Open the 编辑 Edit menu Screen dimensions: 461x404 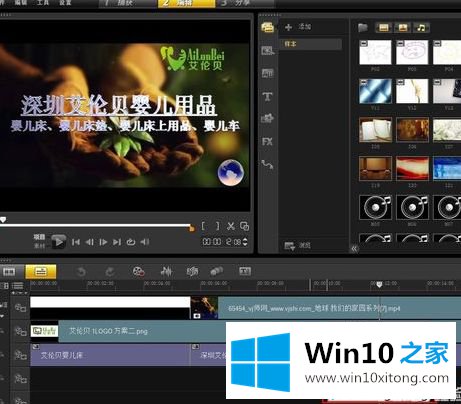(21, 3)
